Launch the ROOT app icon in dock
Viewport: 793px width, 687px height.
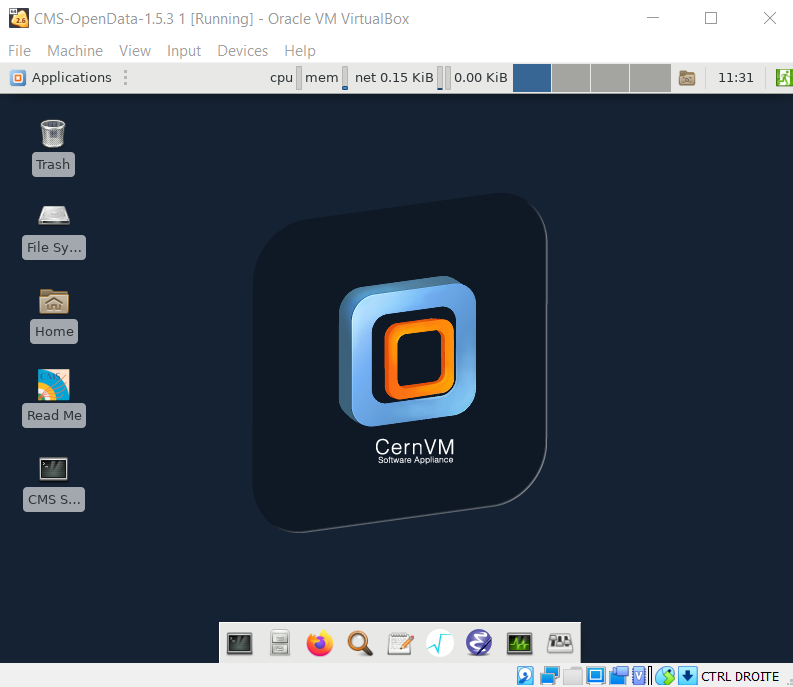click(440, 643)
